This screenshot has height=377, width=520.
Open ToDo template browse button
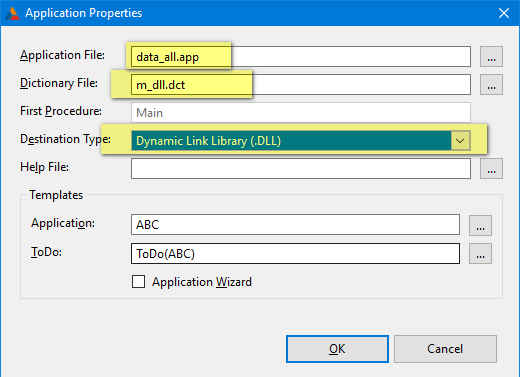(x=480, y=253)
